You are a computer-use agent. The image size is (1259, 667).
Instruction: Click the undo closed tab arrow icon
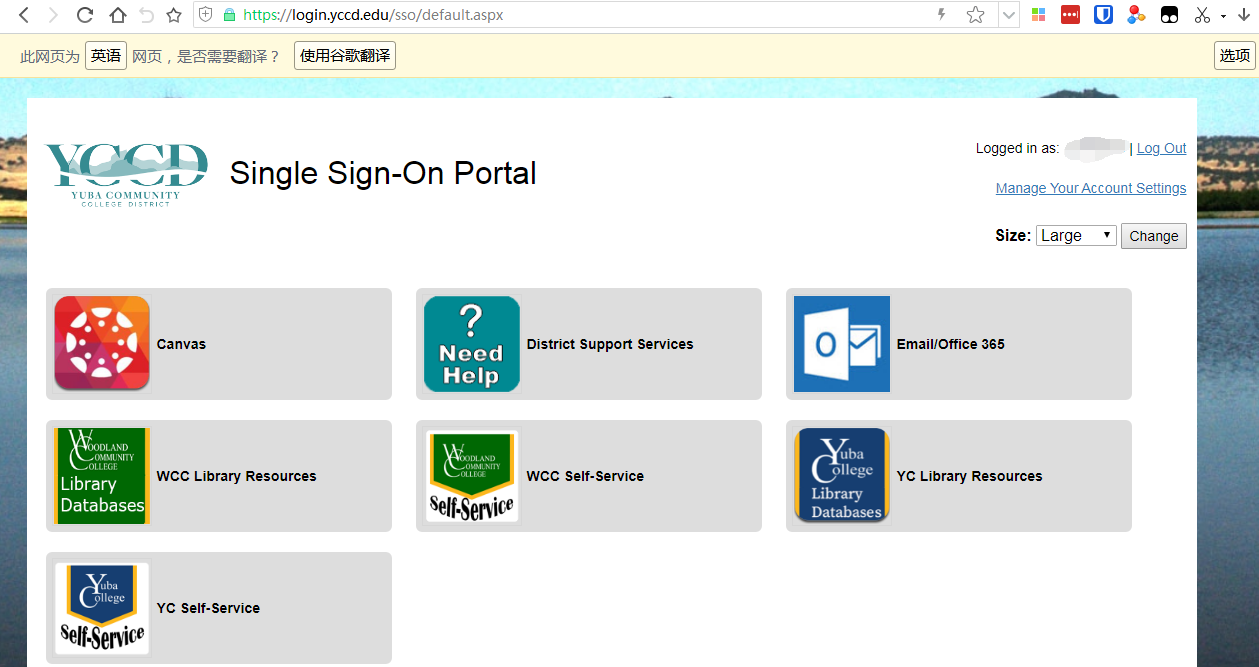click(147, 15)
